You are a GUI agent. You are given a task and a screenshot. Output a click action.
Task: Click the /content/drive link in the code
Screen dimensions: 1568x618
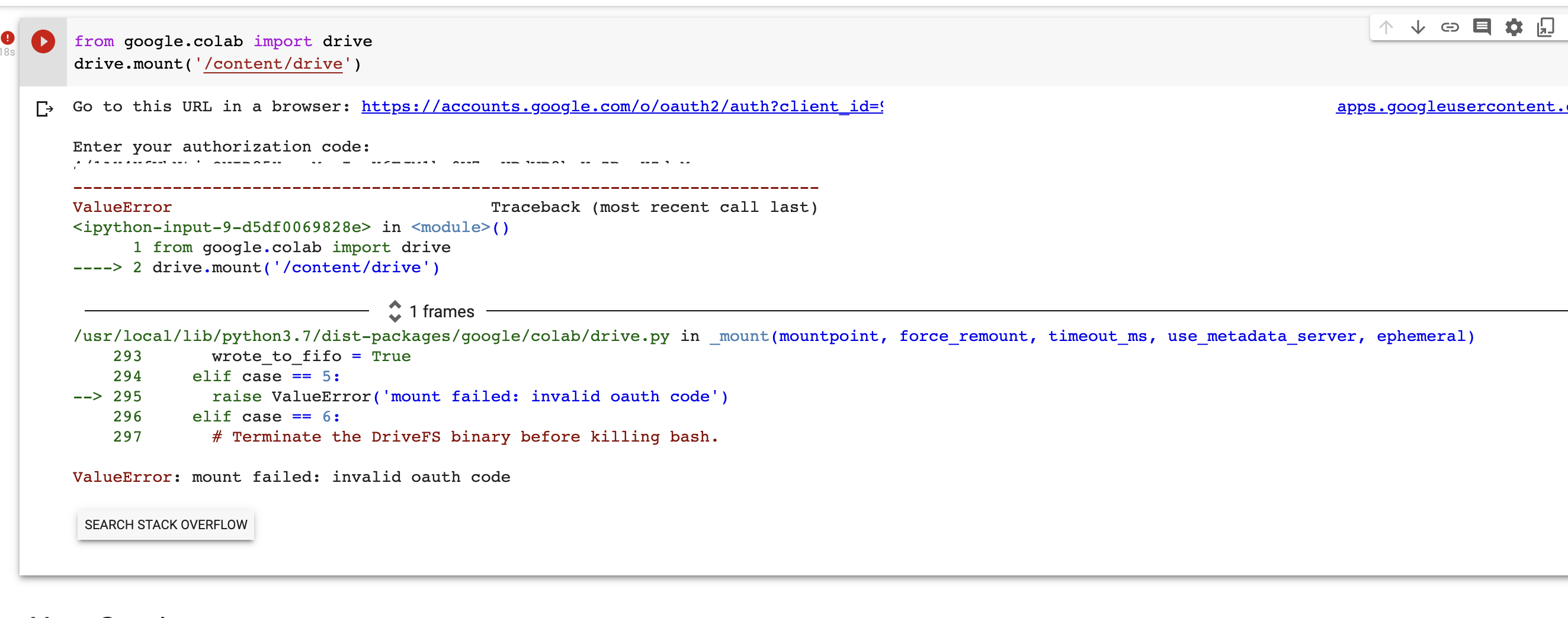click(x=272, y=63)
